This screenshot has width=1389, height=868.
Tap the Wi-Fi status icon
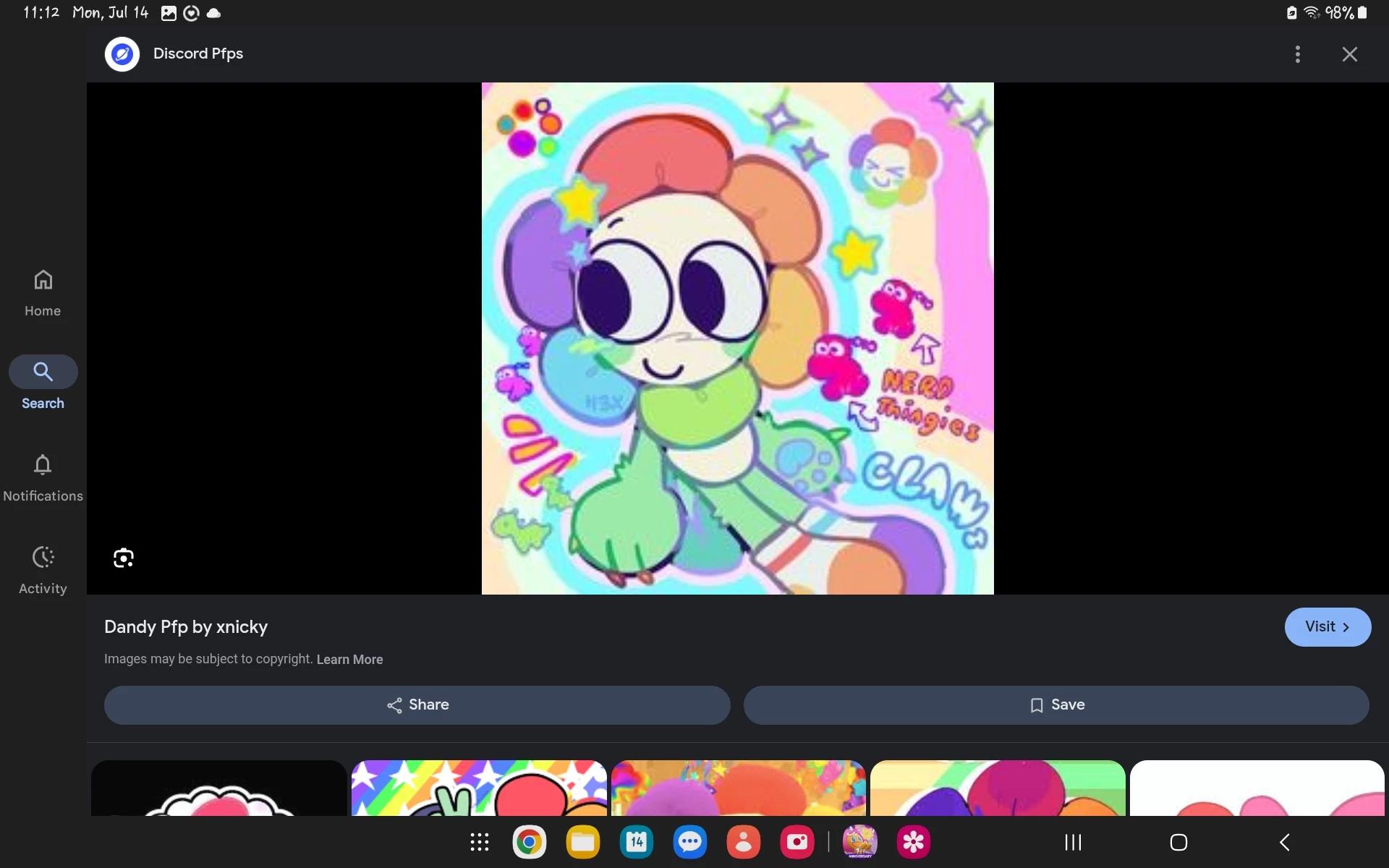point(1312,12)
